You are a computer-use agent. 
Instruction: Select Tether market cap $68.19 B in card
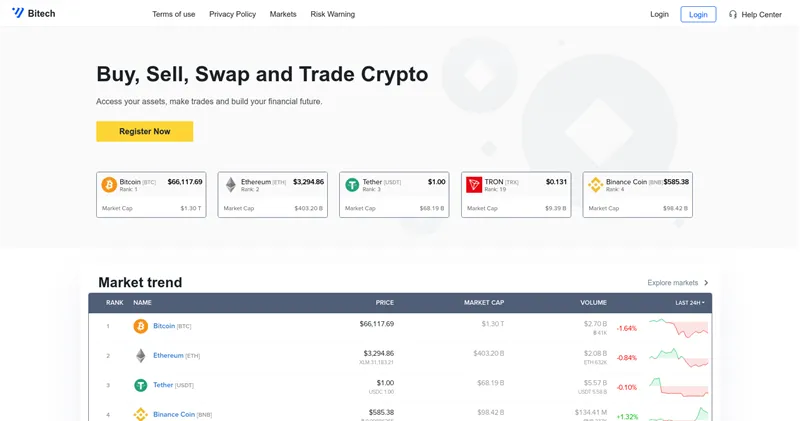coord(432,208)
